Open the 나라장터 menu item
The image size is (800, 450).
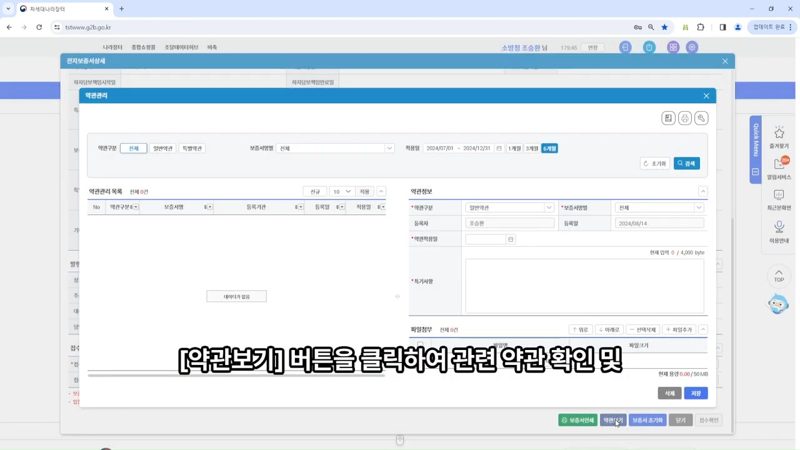(x=112, y=47)
